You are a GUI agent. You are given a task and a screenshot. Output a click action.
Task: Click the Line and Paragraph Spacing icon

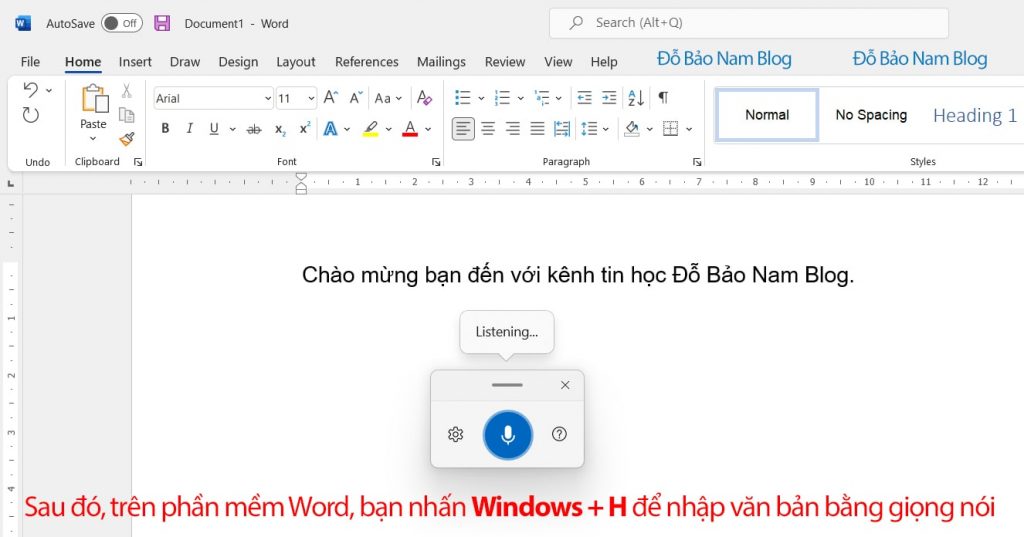[x=589, y=129]
